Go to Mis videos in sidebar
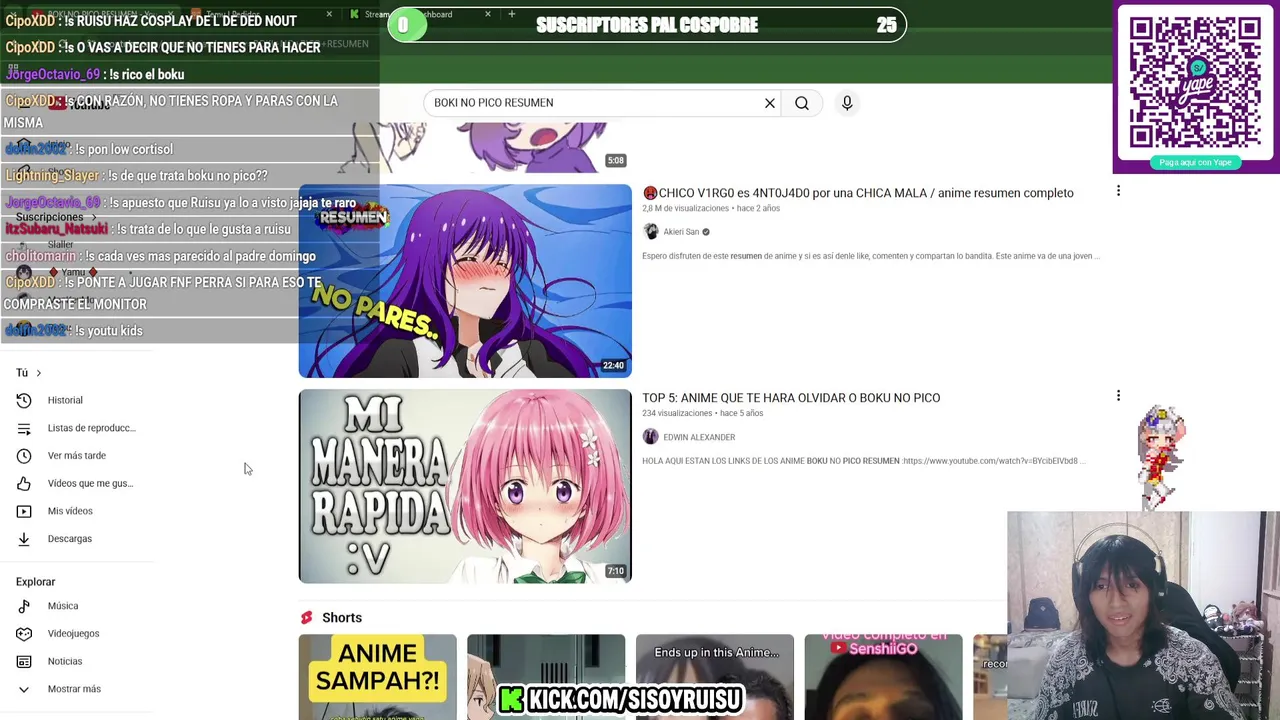Screen dimensions: 1280x720 [70, 511]
